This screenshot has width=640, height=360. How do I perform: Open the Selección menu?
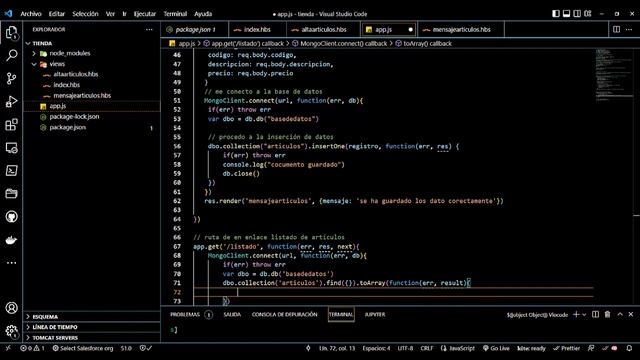point(85,14)
